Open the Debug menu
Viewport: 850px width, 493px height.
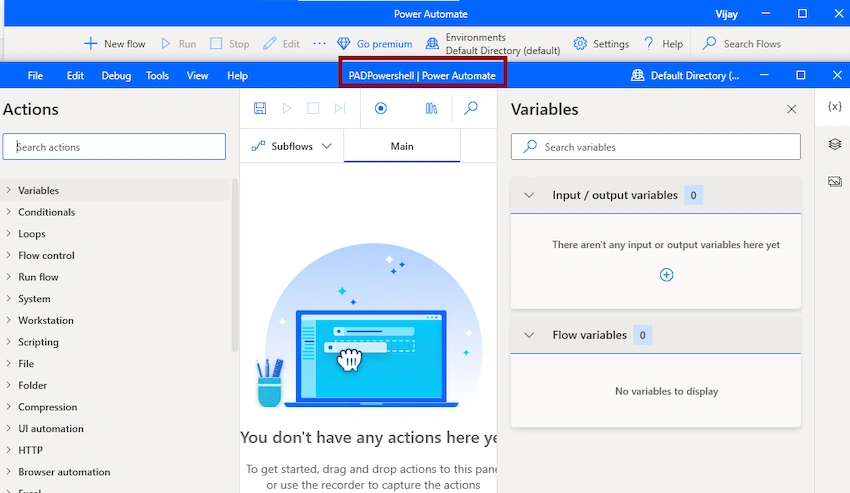pos(116,75)
